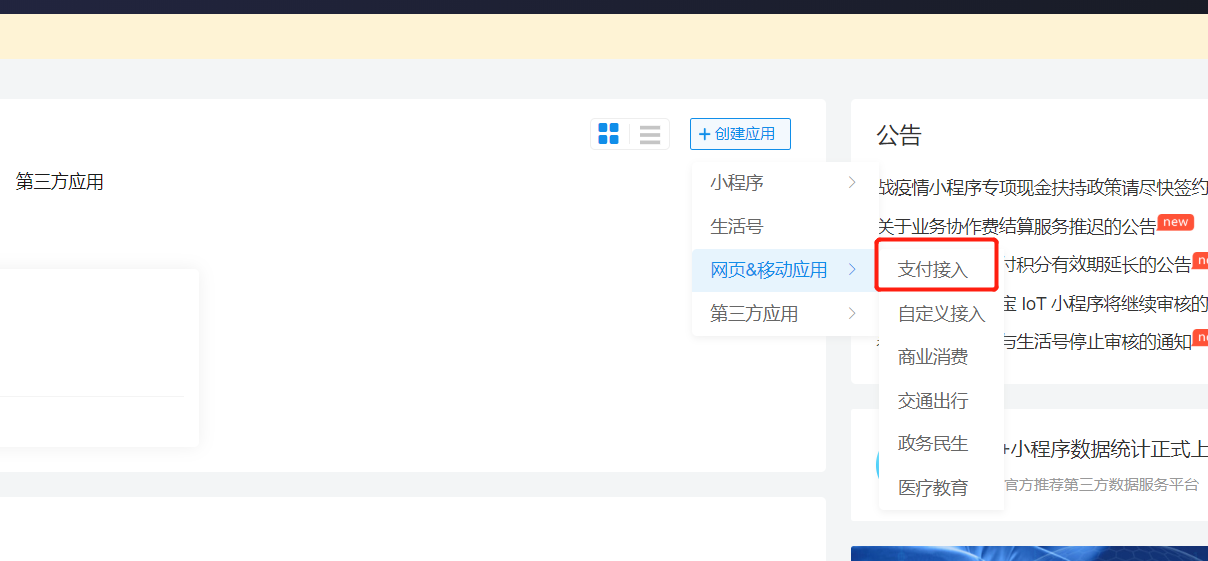
Task: Select 自定义接入 in the submenu
Action: pyautogui.click(x=942, y=314)
